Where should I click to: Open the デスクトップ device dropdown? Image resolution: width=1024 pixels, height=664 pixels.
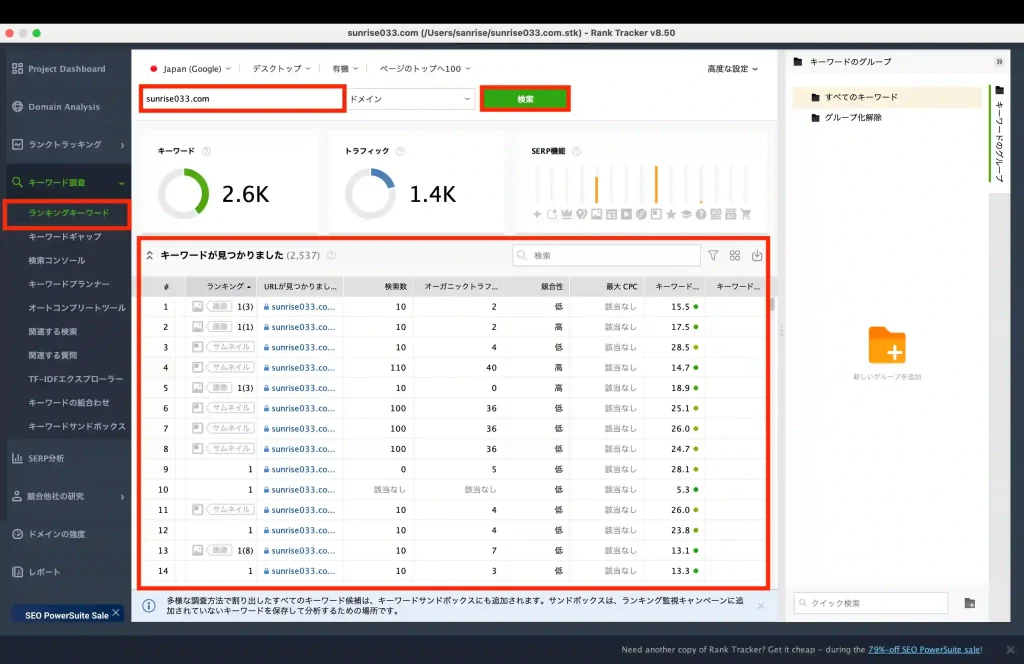(x=282, y=69)
